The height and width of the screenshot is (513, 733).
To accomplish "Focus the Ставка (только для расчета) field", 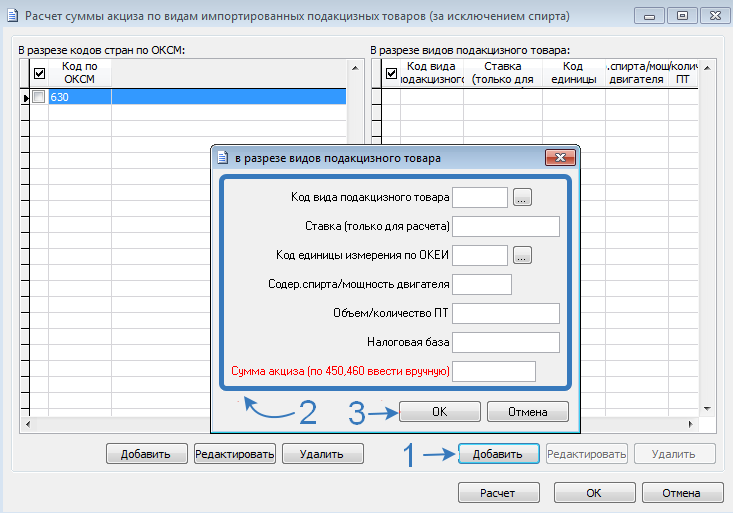I will pos(506,226).
